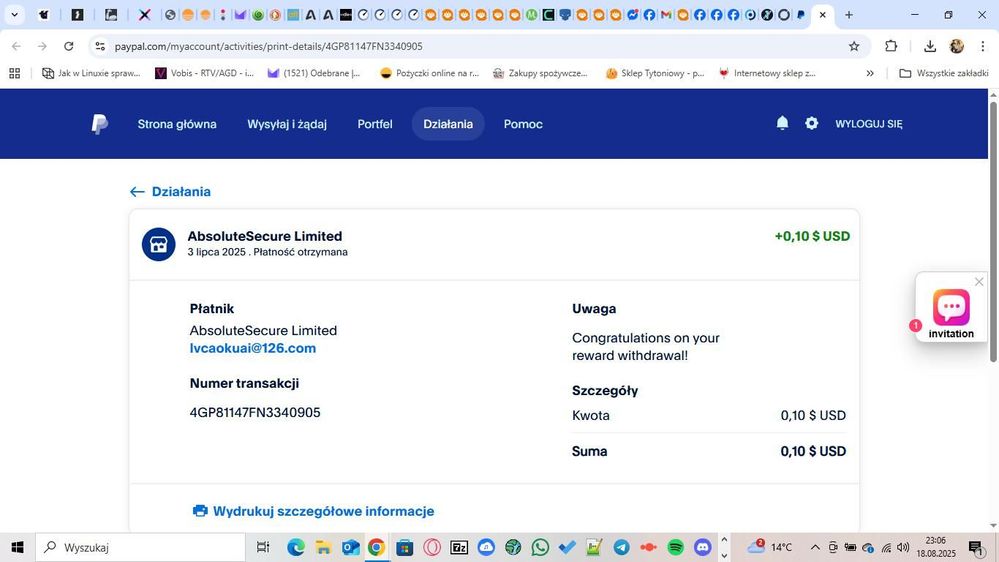Click the printer icon near Wydrukuj
This screenshot has width=999, height=562.
[200, 511]
